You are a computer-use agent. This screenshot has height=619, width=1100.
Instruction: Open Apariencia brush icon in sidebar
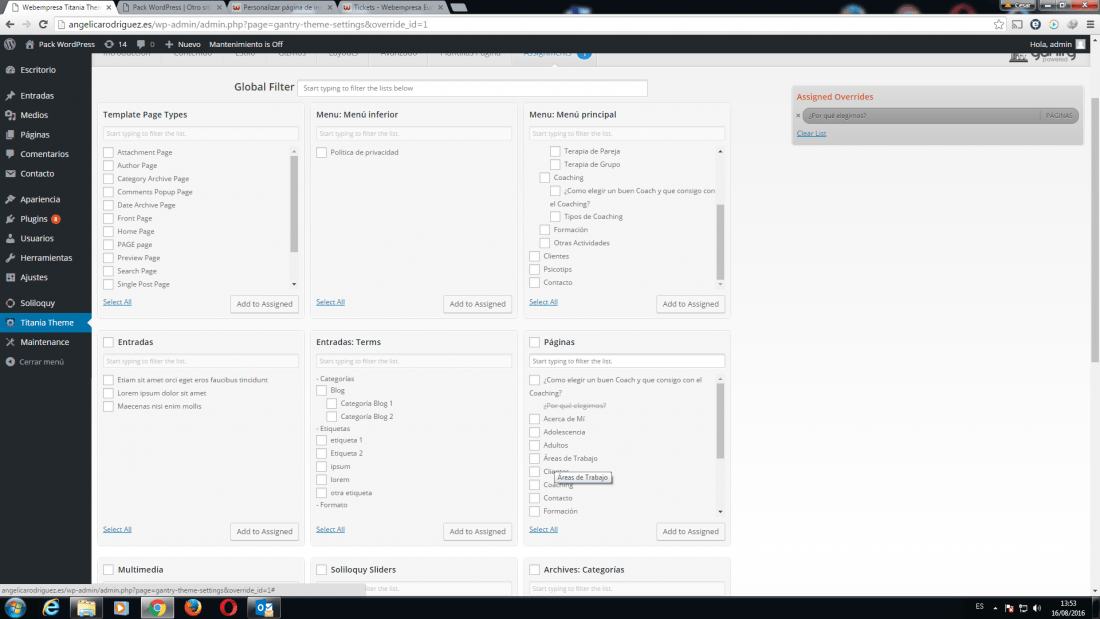tap(10, 199)
